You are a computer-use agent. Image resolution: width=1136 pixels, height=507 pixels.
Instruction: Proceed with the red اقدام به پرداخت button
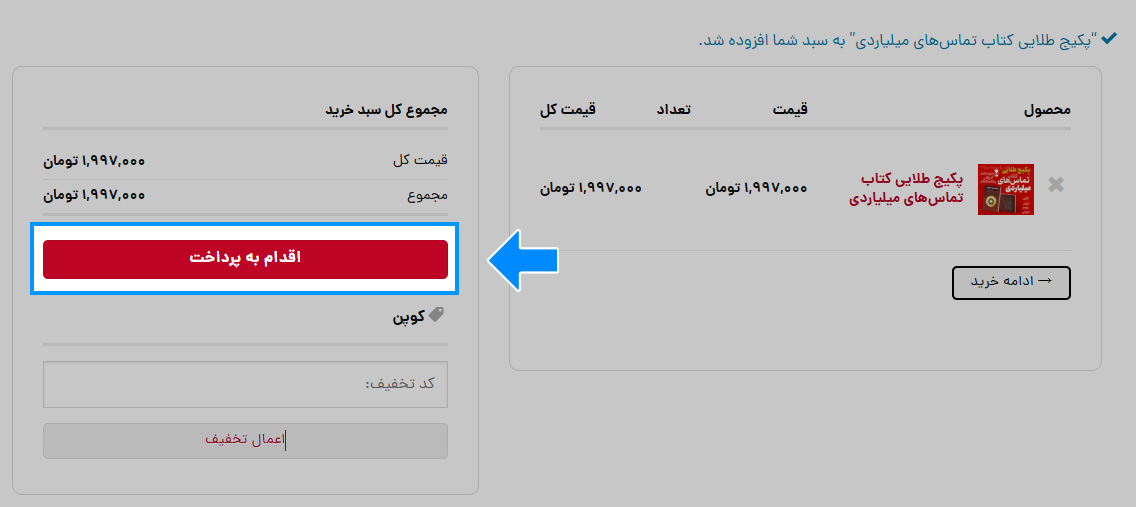(245, 259)
